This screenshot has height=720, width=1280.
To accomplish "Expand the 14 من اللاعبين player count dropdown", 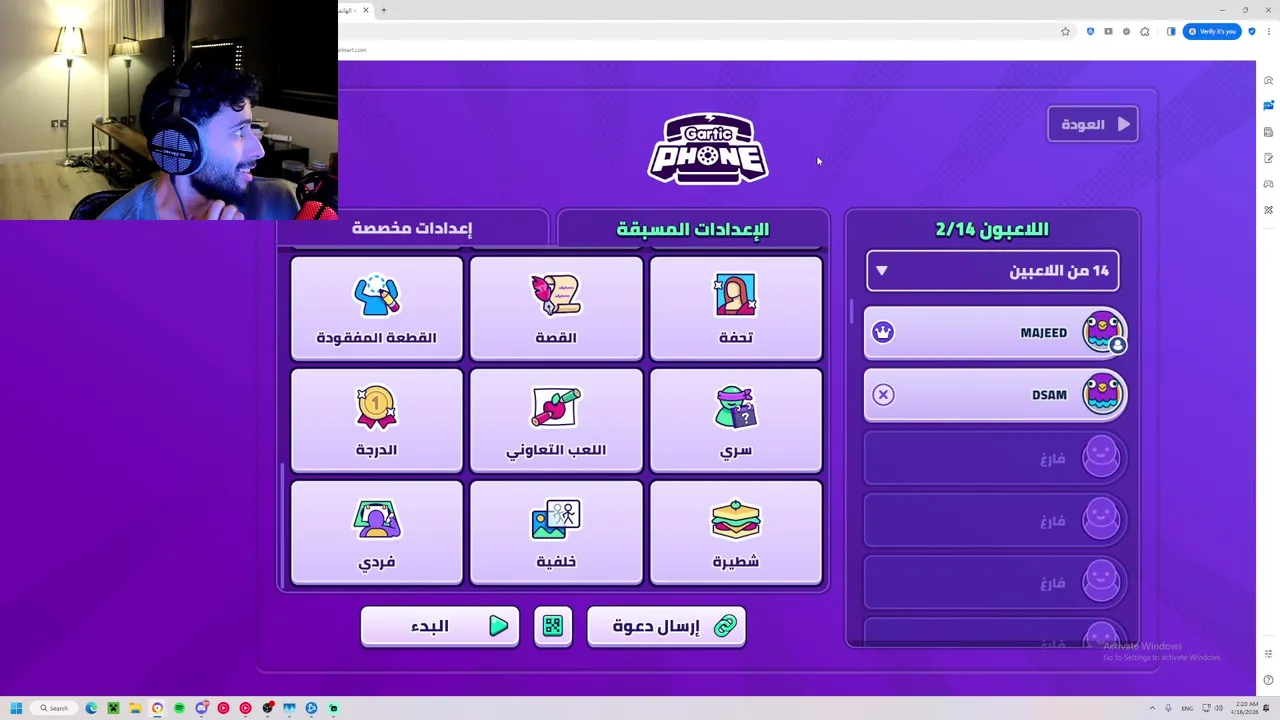I will (x=992, y=271).
